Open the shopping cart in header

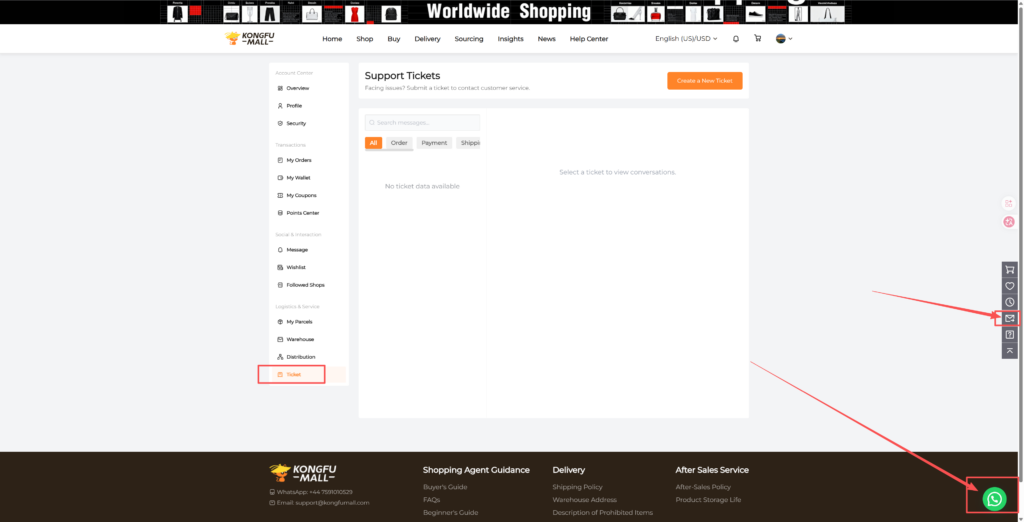[x=758, y=39]
